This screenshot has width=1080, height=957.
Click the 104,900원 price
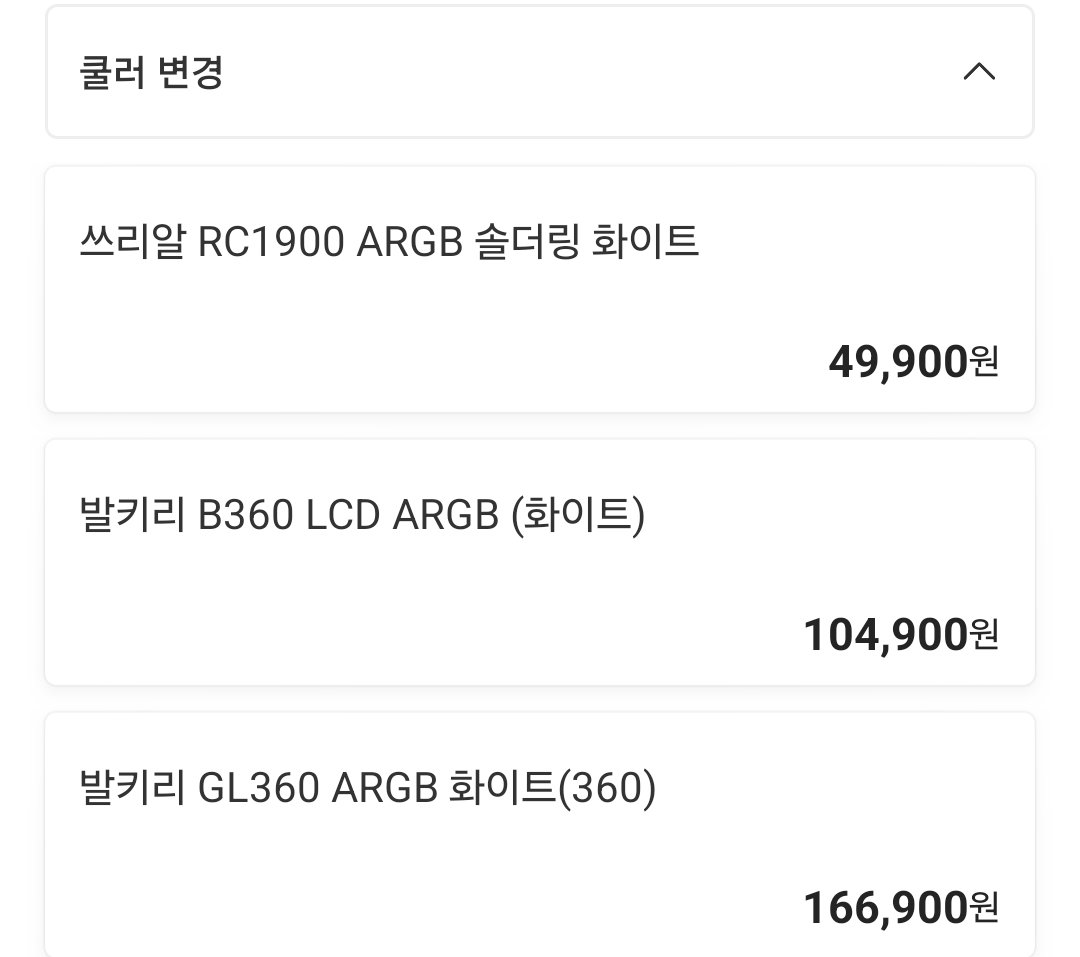click(x=901, y=635)
